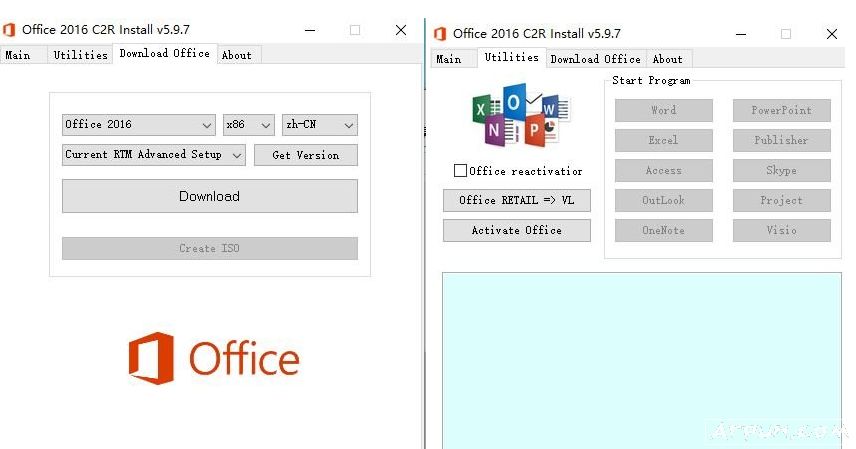Click the large Download button

coord(210,196)
